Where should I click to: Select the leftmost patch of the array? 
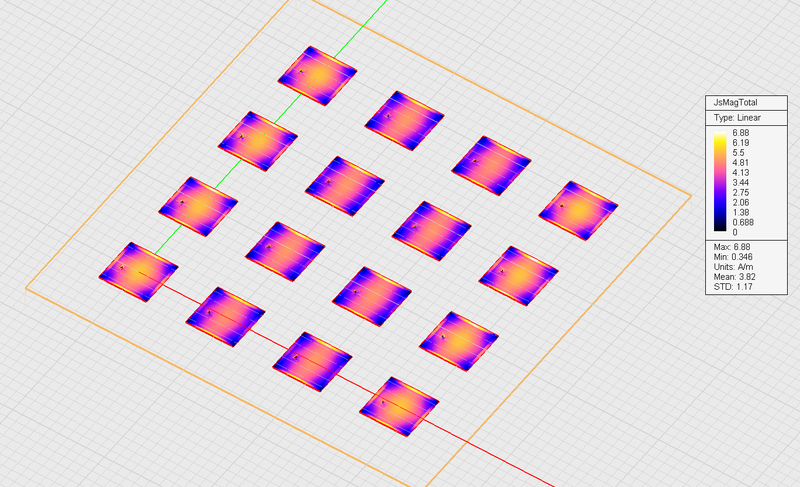click(138, 272)
